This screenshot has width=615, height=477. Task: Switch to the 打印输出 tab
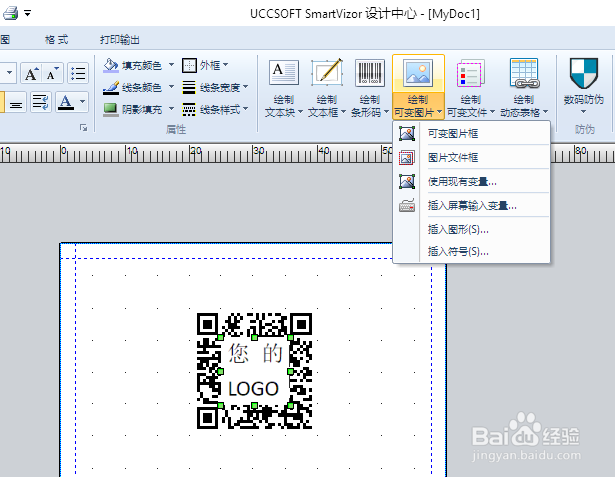120,39
